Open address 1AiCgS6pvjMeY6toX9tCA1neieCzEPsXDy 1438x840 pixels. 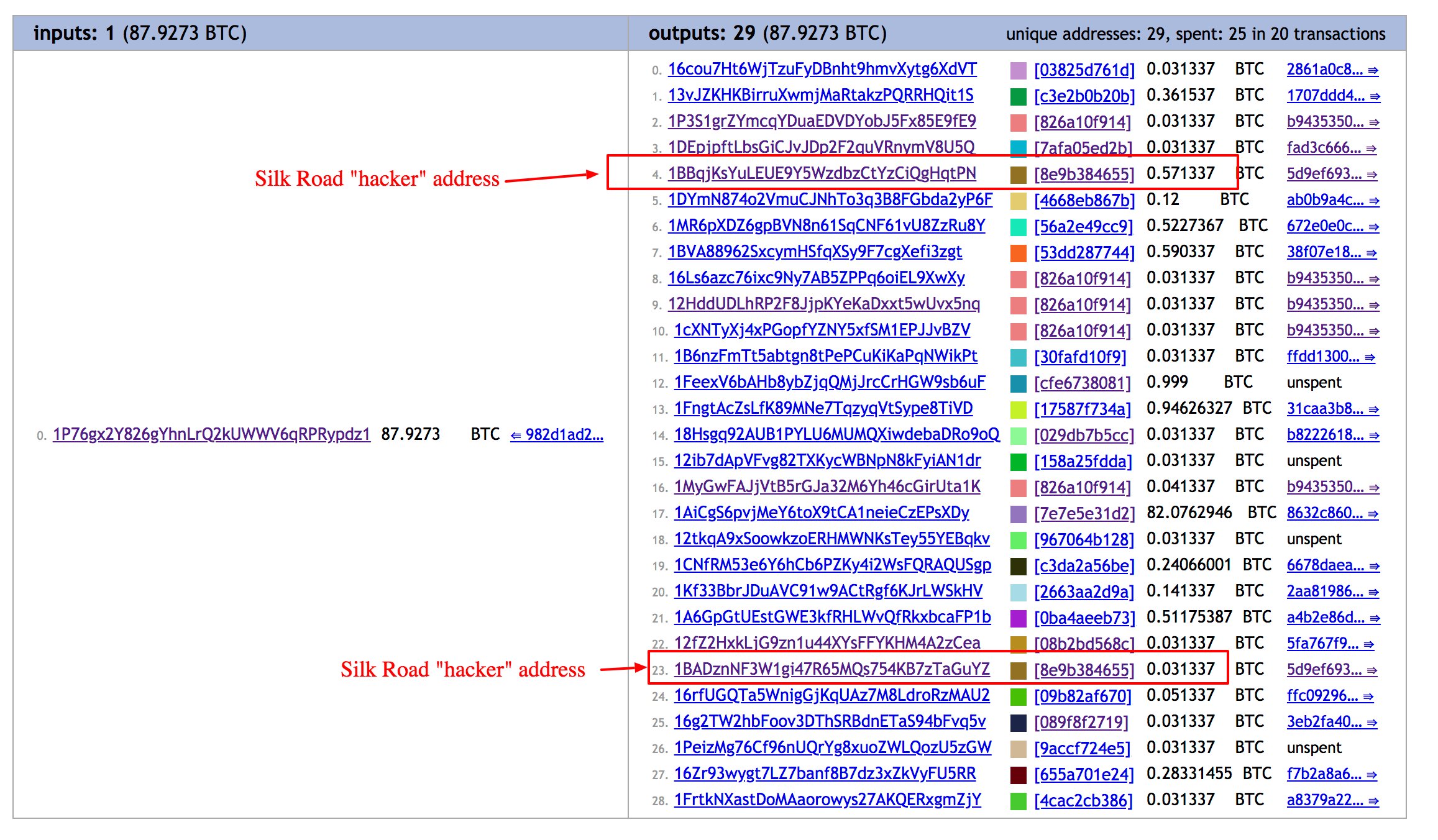click(822, 512)
